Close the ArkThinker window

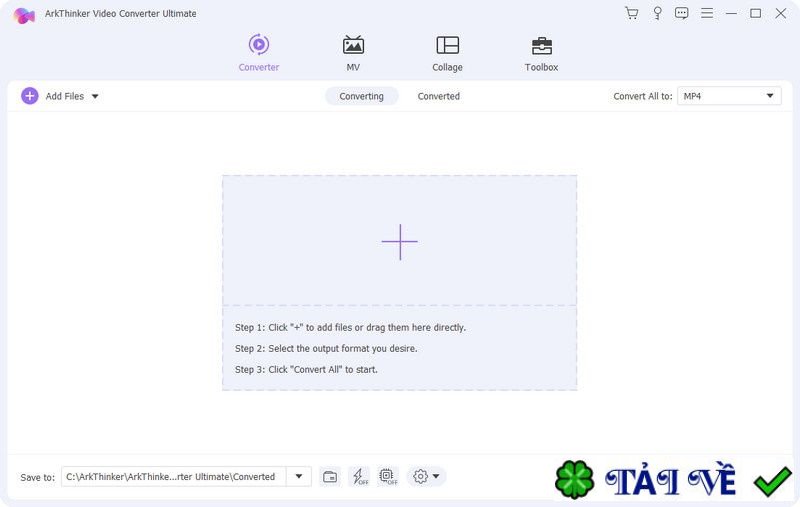click(x=781, y=13)
